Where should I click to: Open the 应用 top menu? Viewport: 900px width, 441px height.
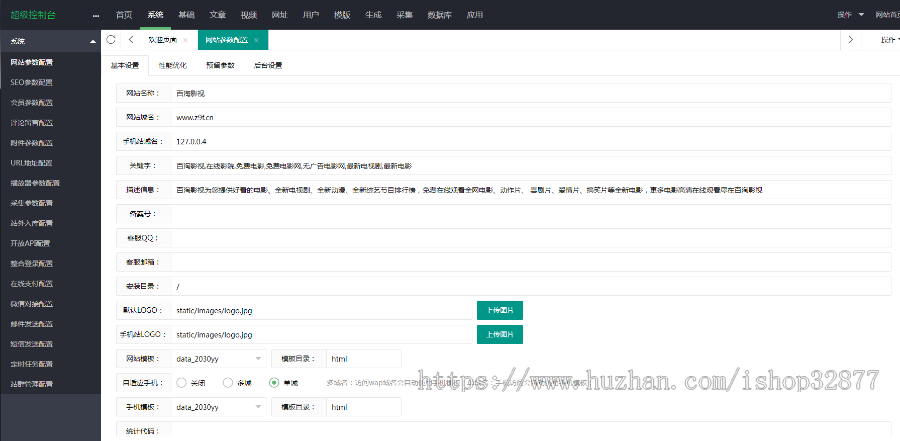tap(475, 15)
